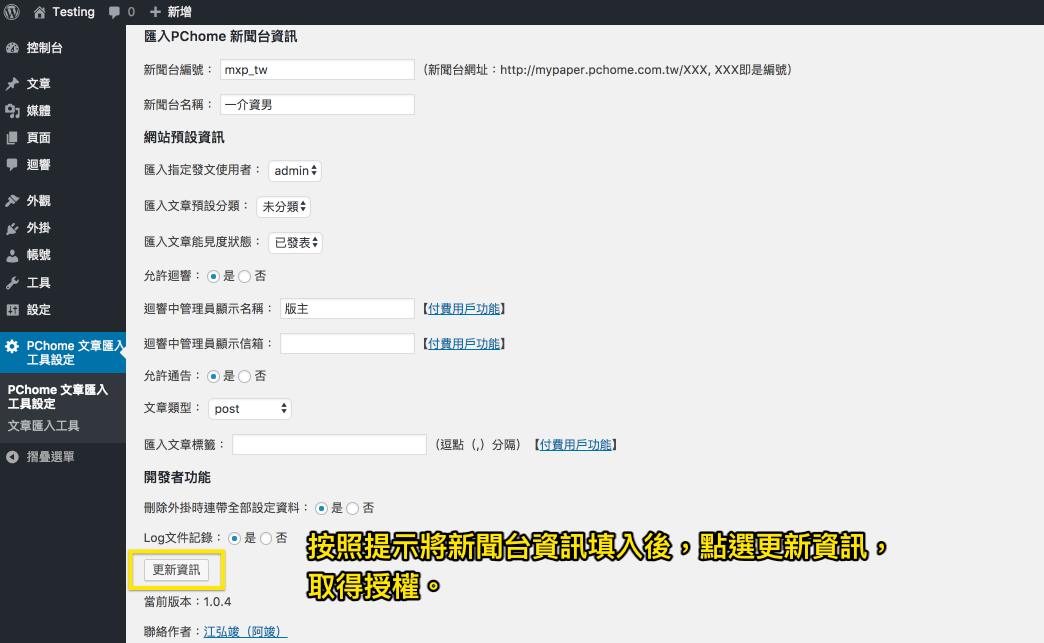Click the 迴響 comment icon in sidebar
The width and height of the screenshot is (1044, 643).
tap(12, 164)
